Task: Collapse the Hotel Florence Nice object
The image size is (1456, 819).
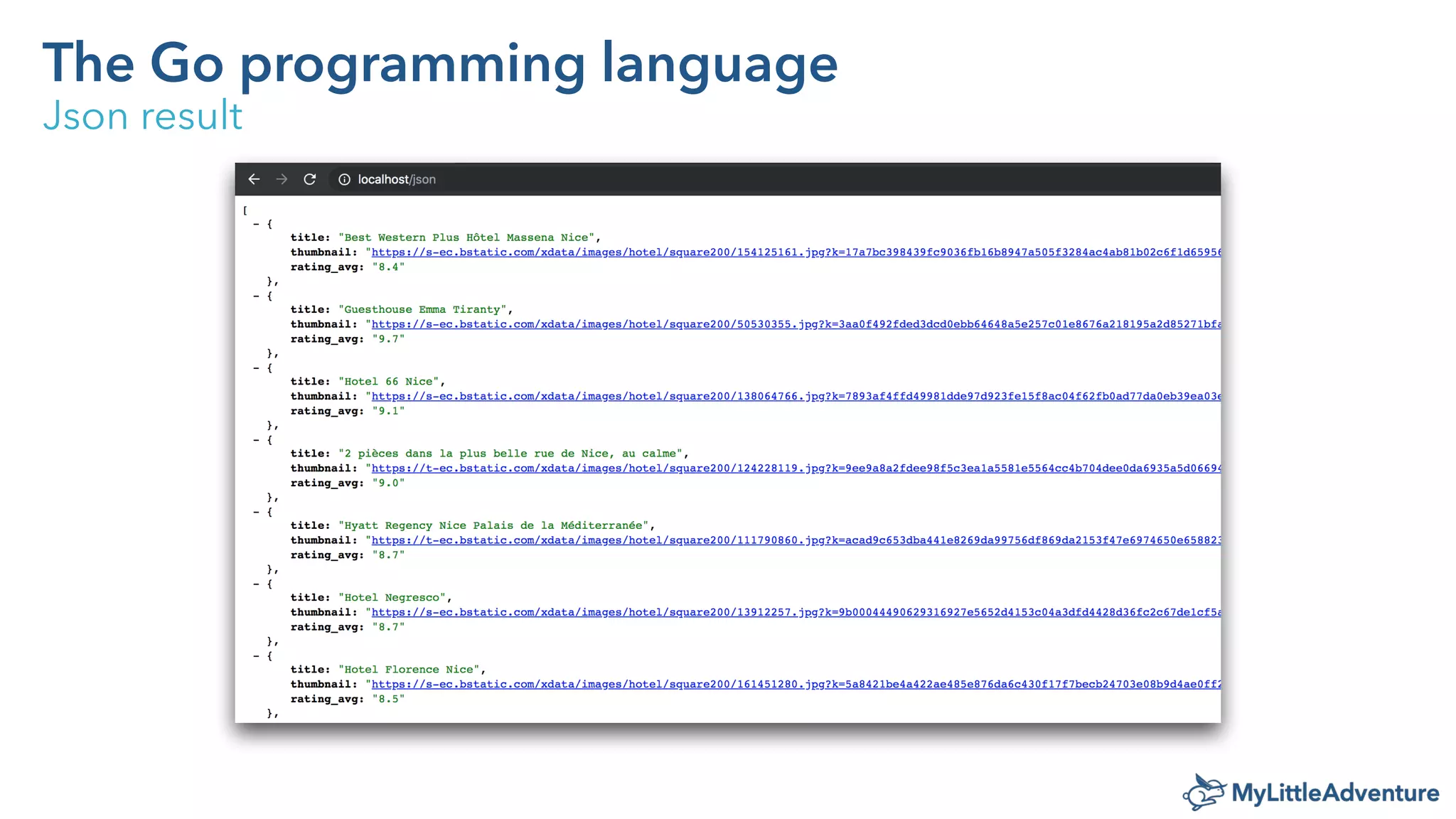Action: [x=257, y=656]
